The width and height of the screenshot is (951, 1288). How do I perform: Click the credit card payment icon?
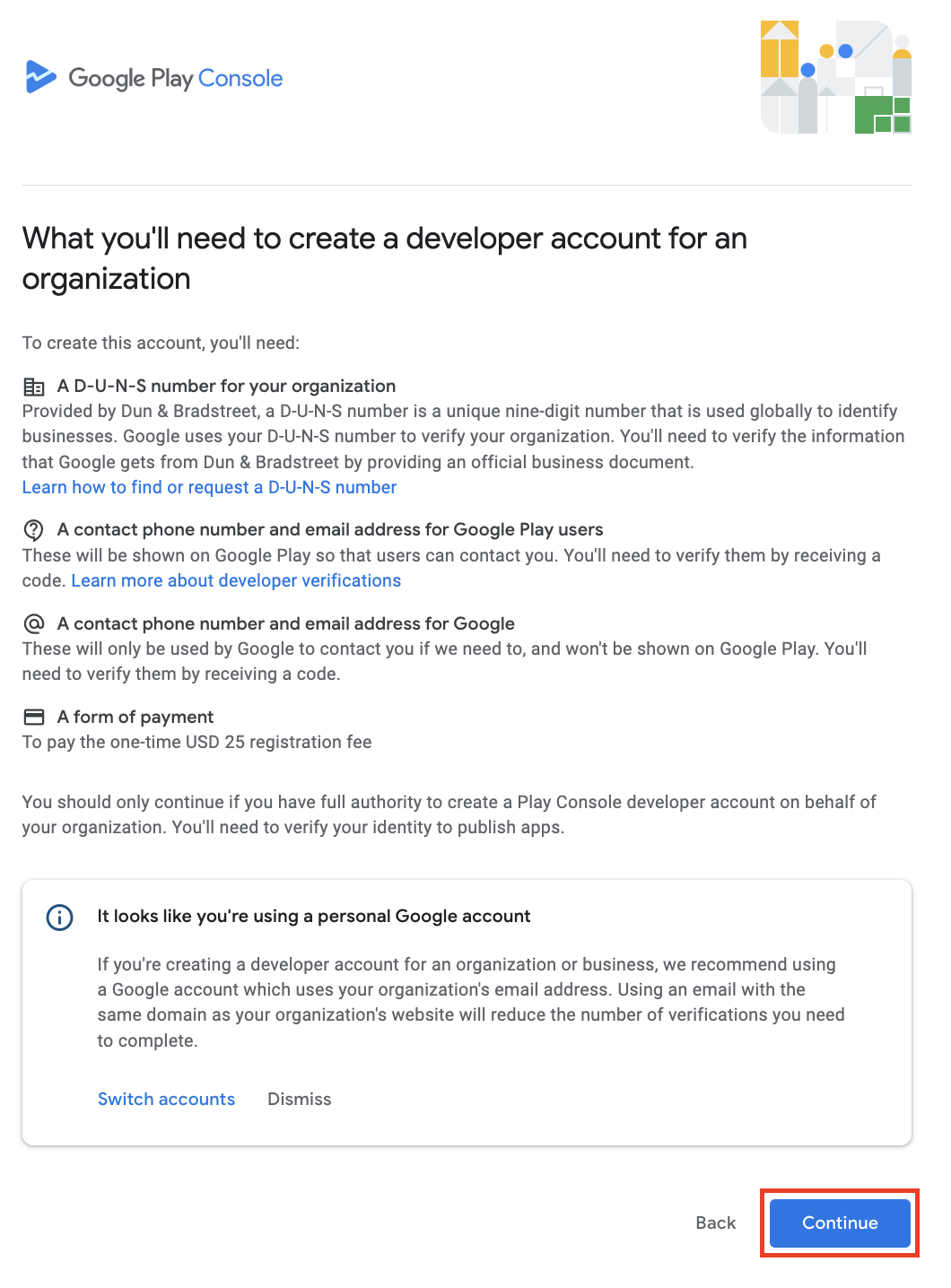(x=33, y=717)
